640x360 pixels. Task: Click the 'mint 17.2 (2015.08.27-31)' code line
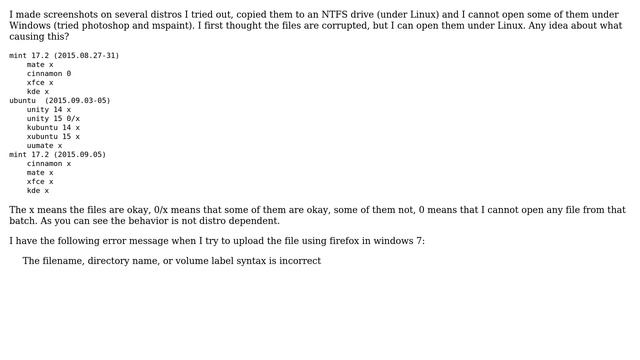pos(64,56)
